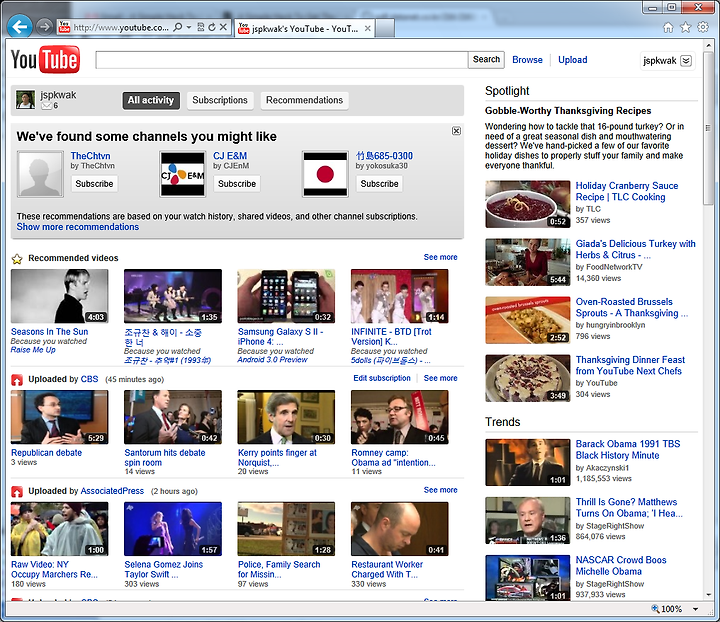The width and height of the screenshot is (720, 622).
Task: Click the YouTube logo
Action: coord(45,59)
